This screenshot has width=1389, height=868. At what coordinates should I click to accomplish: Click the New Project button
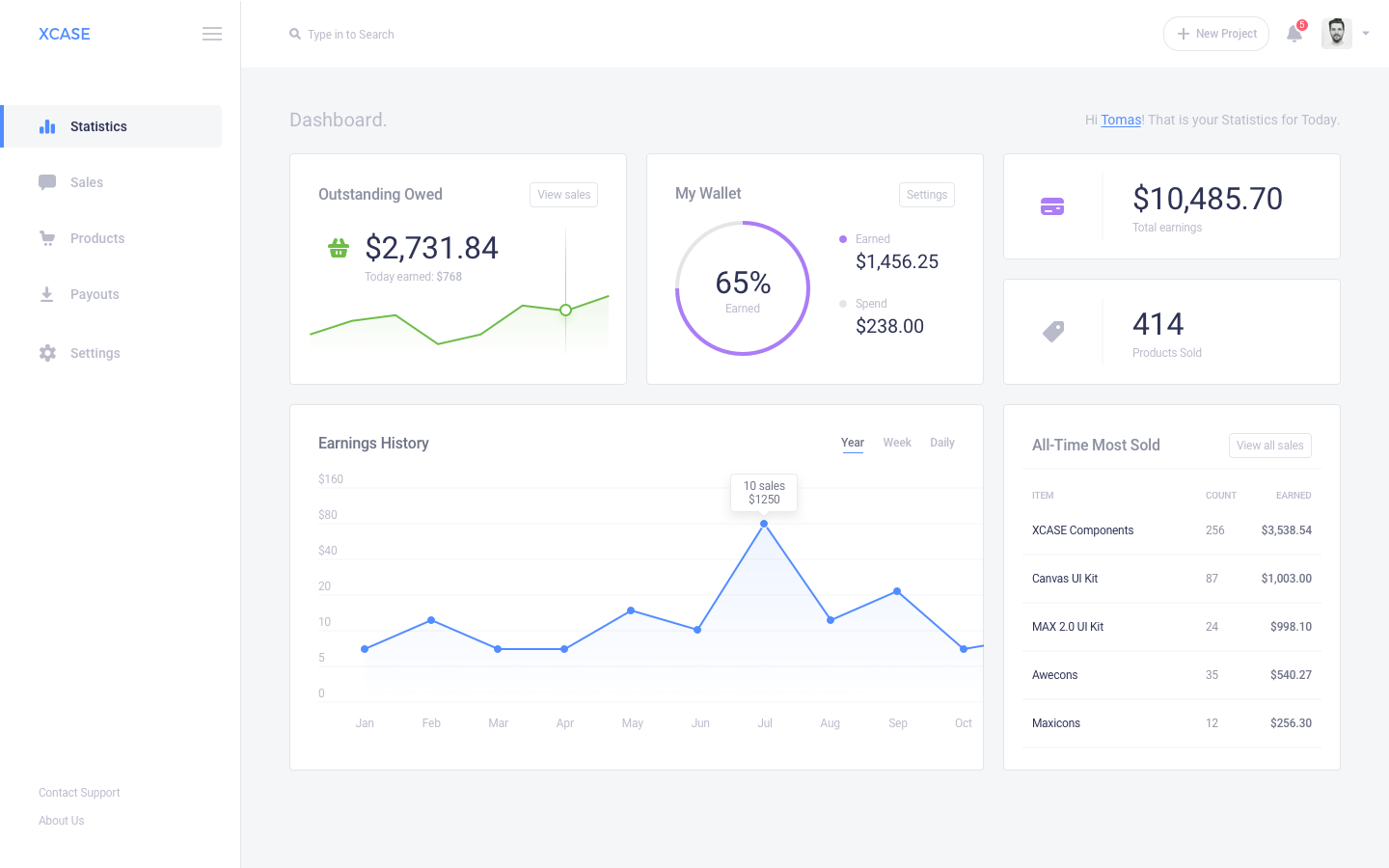pos(1215,34)
